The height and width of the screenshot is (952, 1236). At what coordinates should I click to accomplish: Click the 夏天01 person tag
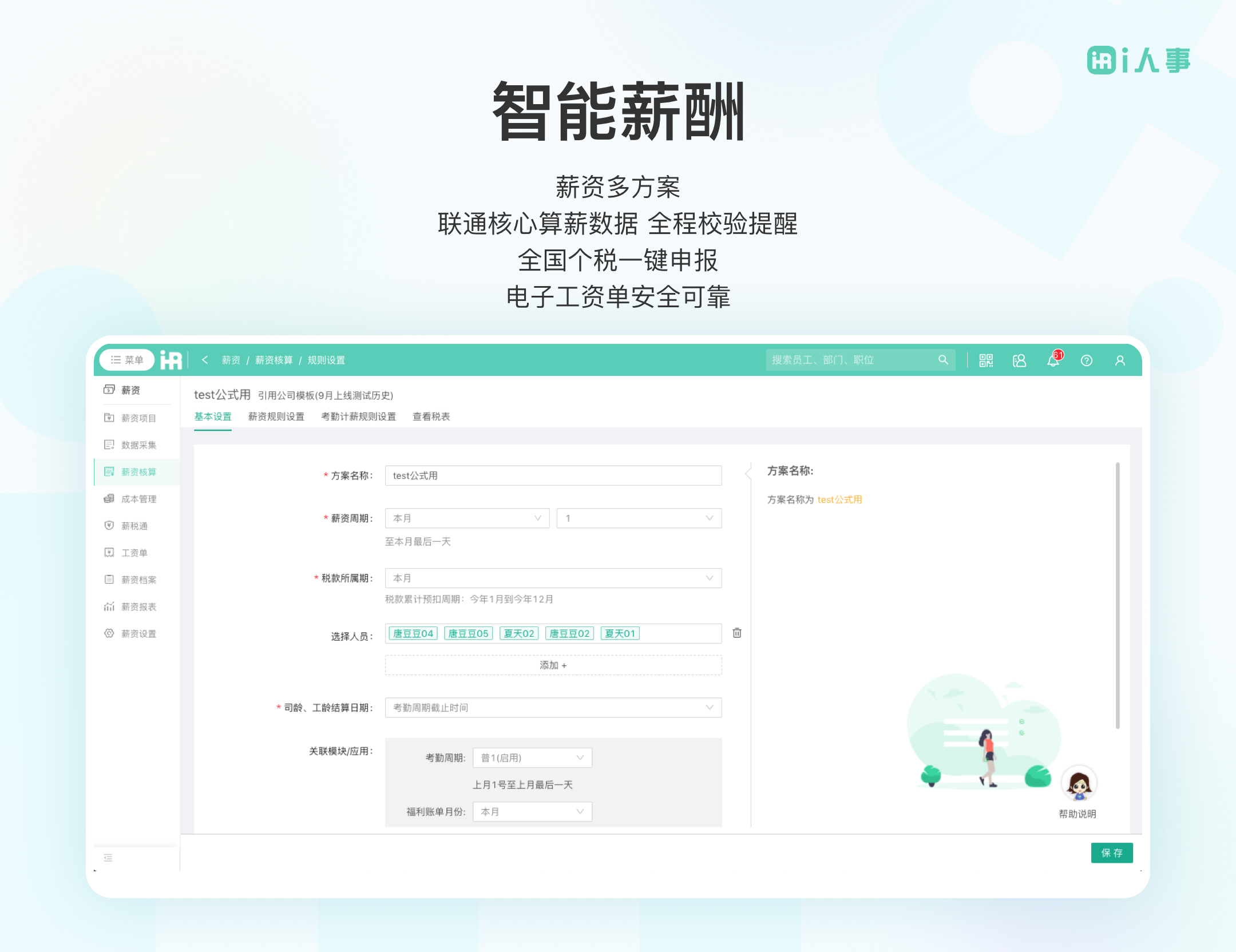click(620, 633)
